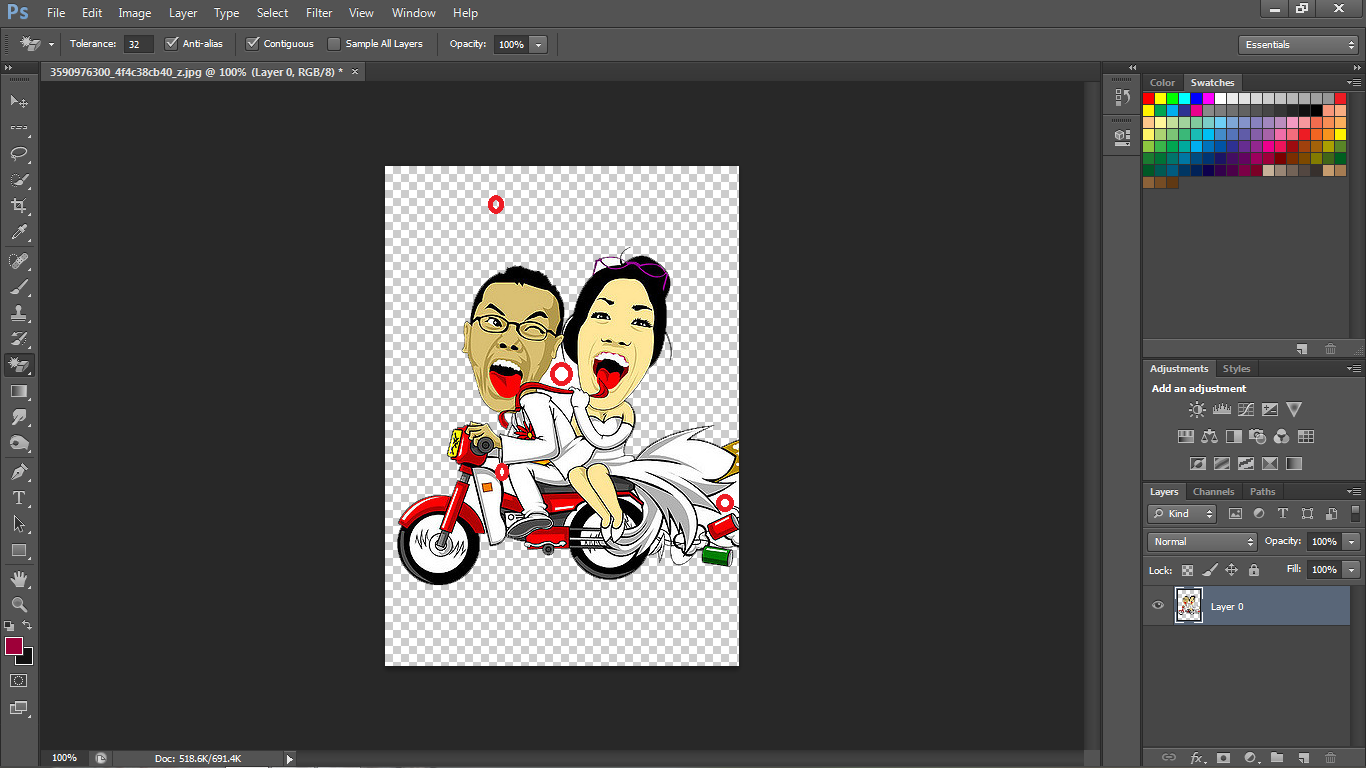Image resolution: width=1366 pixels, height=768 pixels.
Task: Switch to the Channels tab
Action: 1213,492
